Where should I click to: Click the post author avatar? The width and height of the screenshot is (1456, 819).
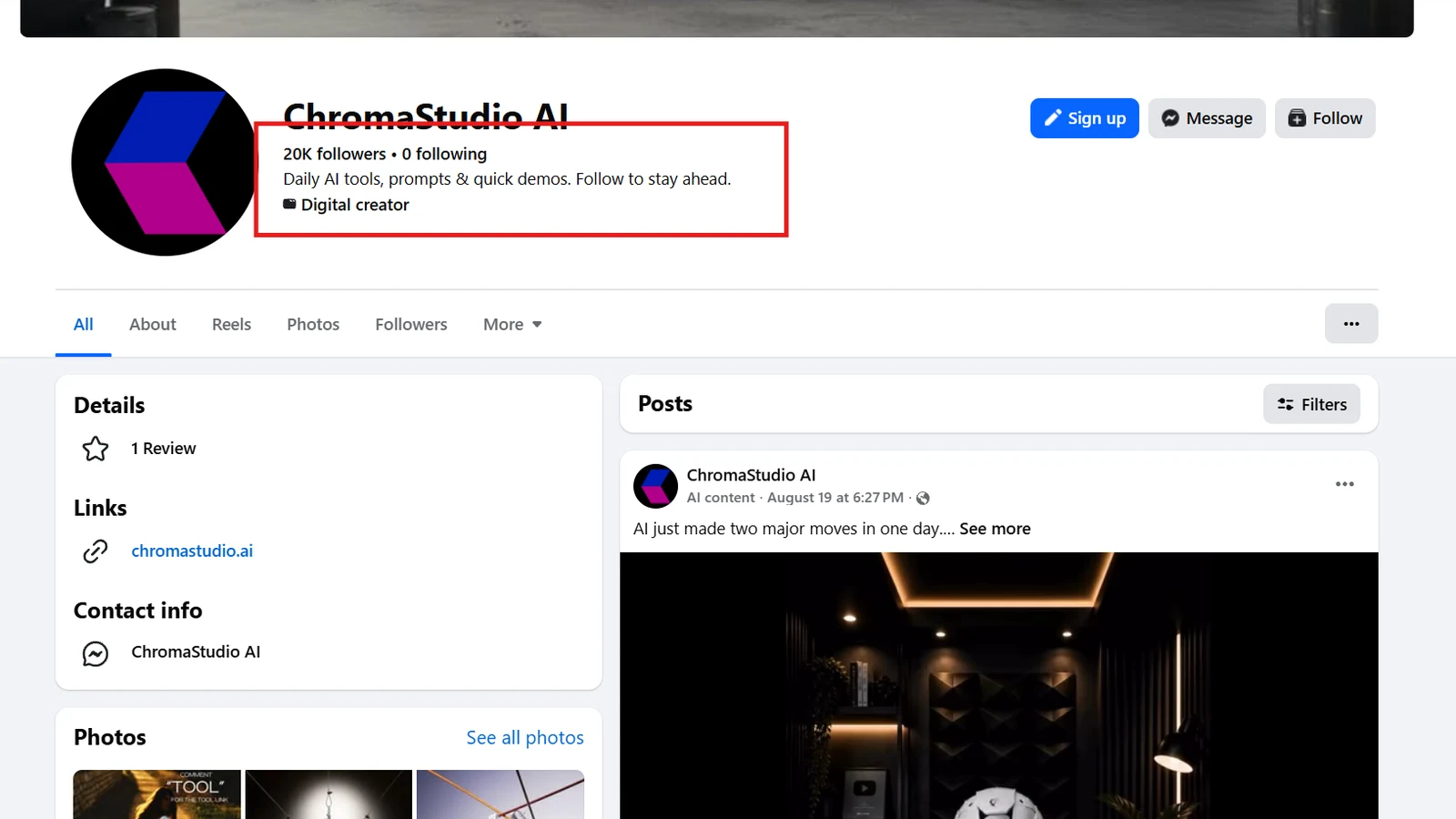click(655, 486)
